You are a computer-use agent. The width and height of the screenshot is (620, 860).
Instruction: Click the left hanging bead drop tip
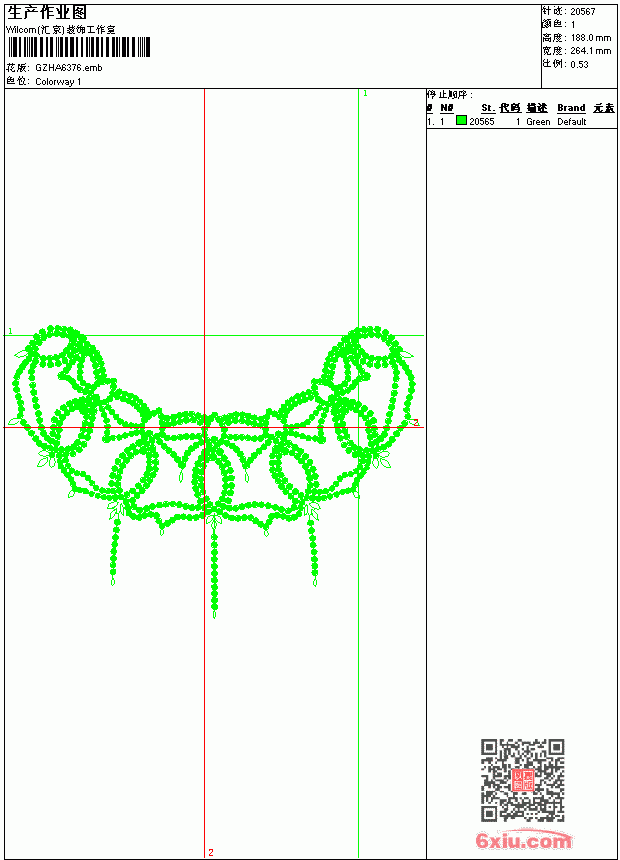click(113, 581)
